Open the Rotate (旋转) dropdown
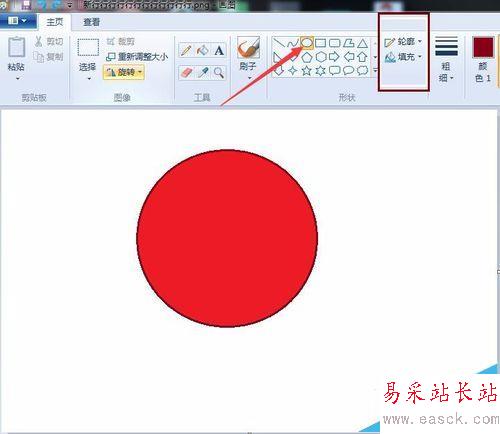Image resolution: width=500 pixels, height=434 pixels. point(124,72)
